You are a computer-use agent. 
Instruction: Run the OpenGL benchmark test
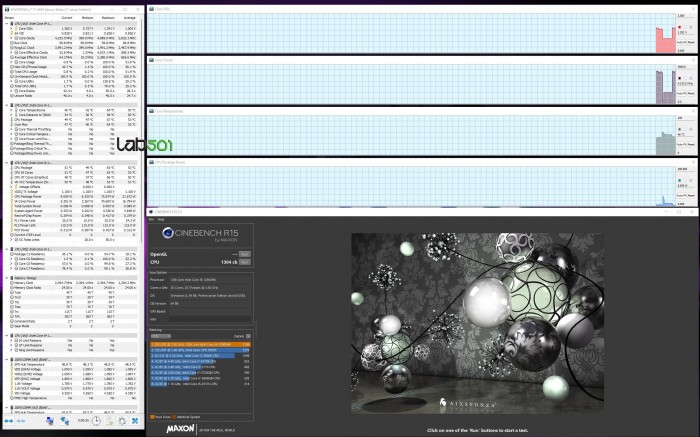pos(245,252)
